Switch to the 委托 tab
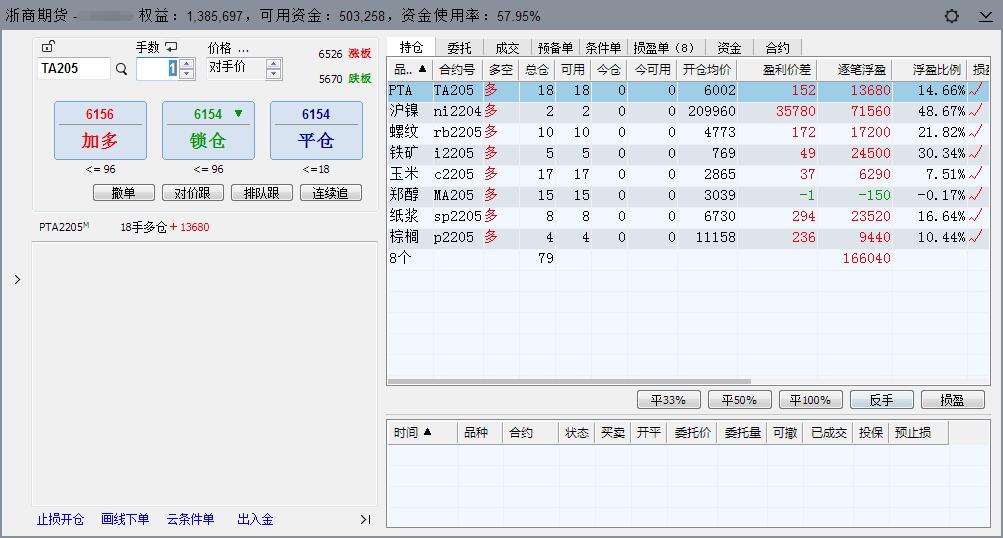 pos(459,47)
